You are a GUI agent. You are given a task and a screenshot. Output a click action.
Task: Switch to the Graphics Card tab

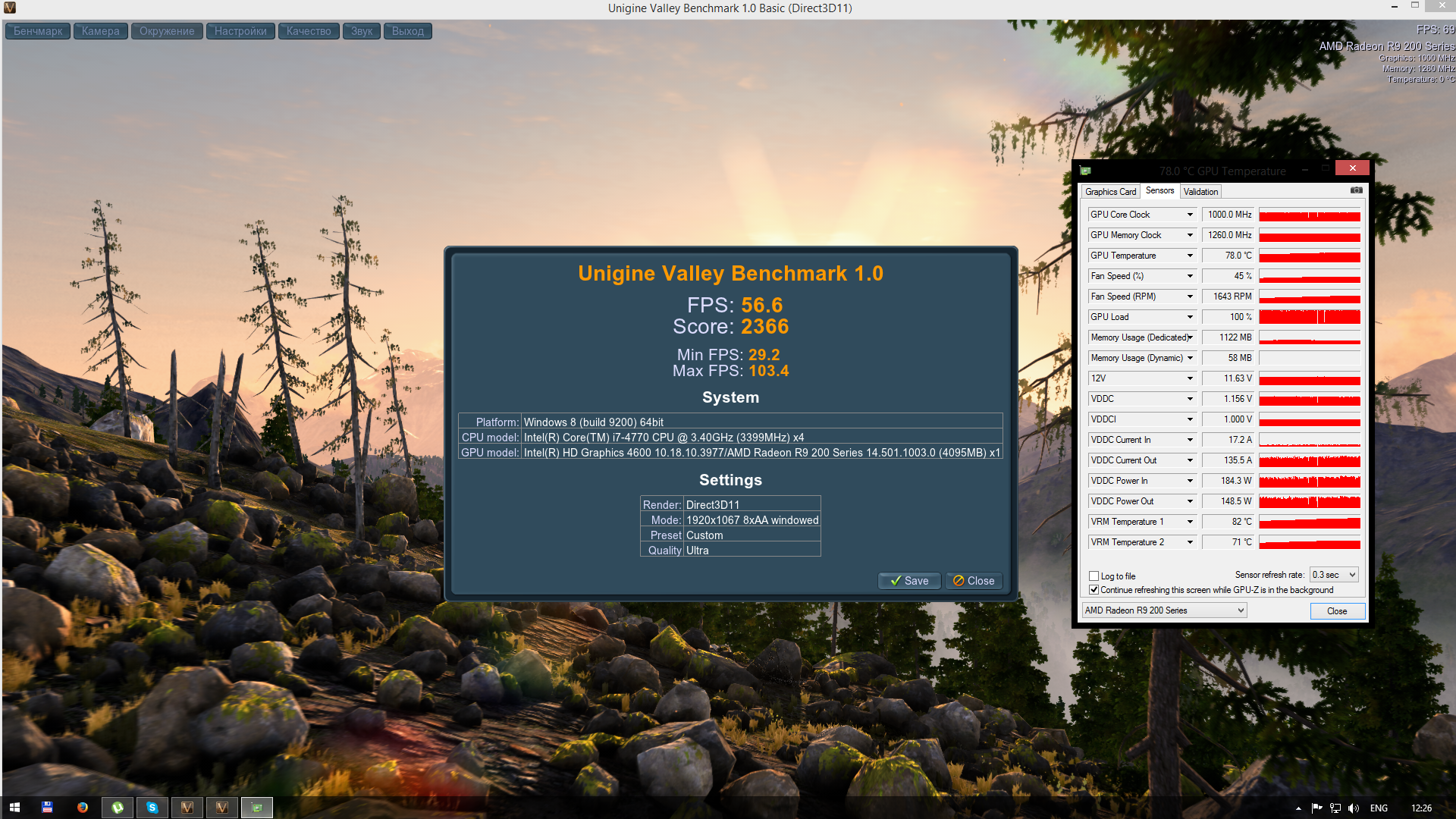[1110, 192]
